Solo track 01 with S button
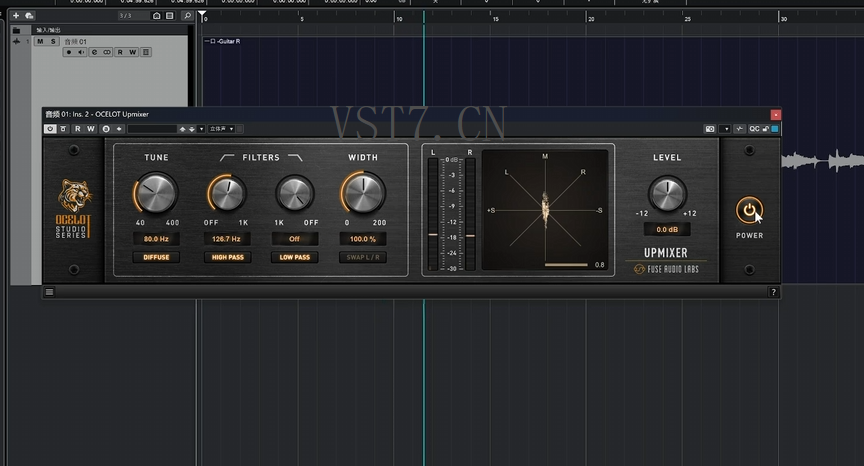864x466 pixels. click(53, 41)
